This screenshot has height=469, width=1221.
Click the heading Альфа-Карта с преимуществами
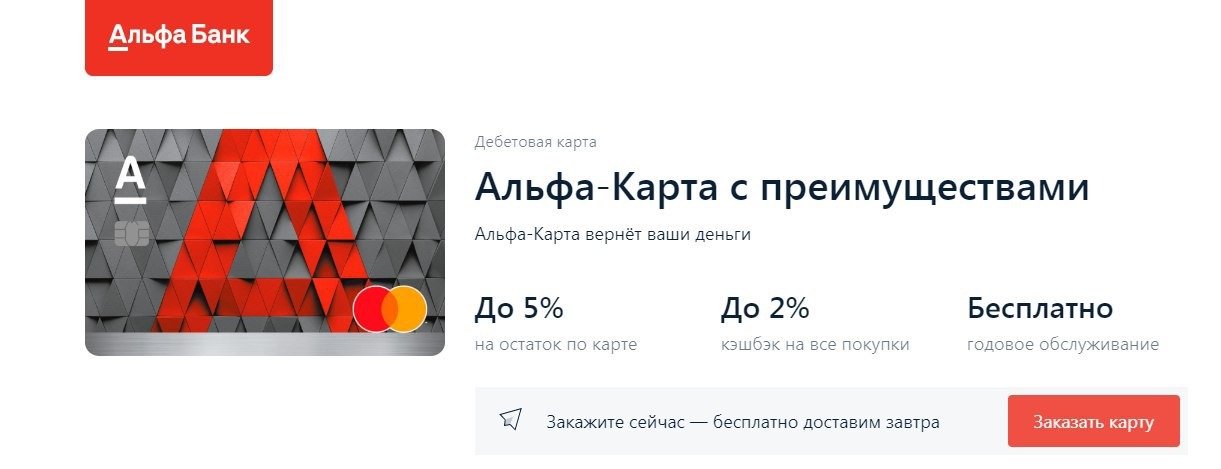coord(781,188)
